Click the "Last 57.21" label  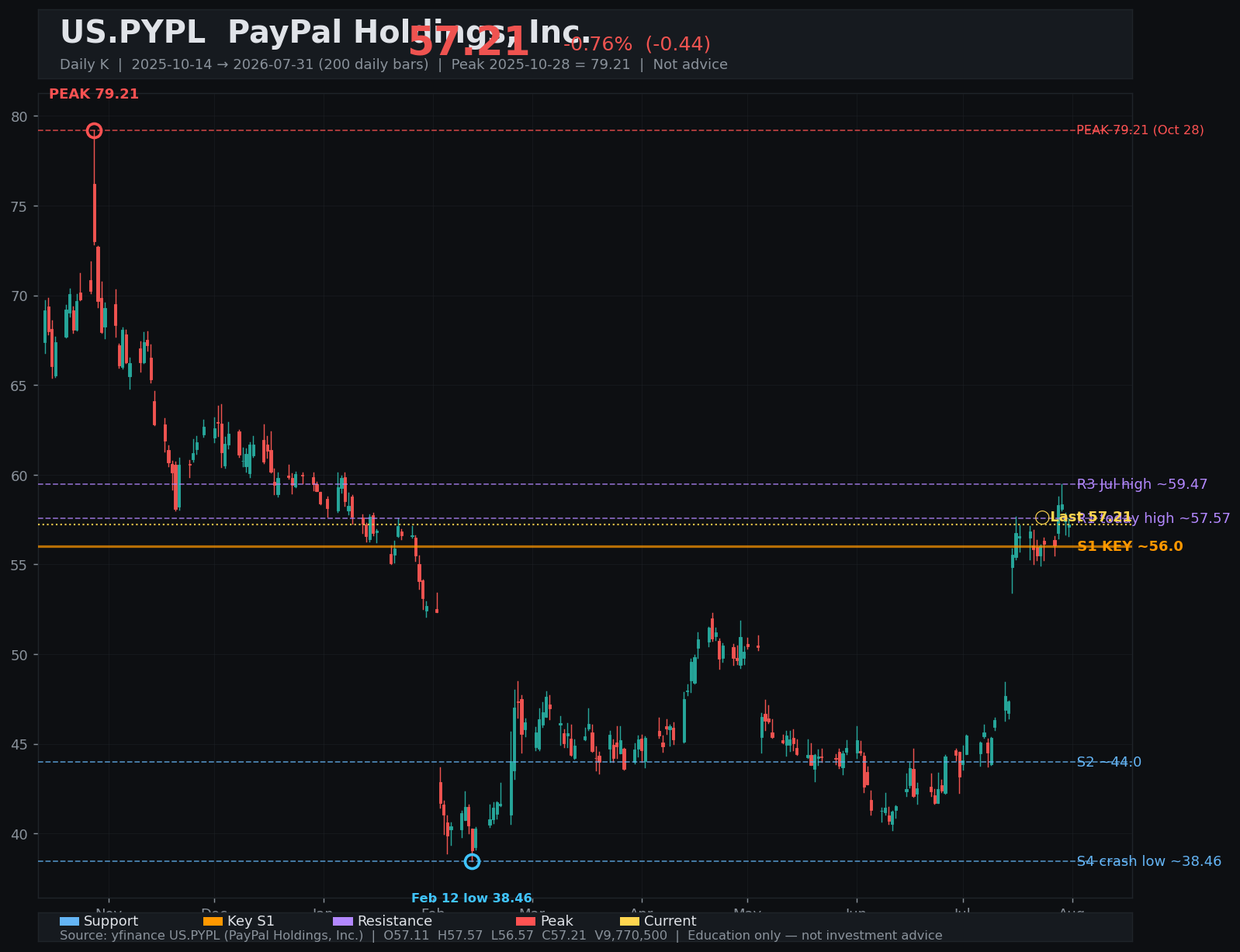1091,518
